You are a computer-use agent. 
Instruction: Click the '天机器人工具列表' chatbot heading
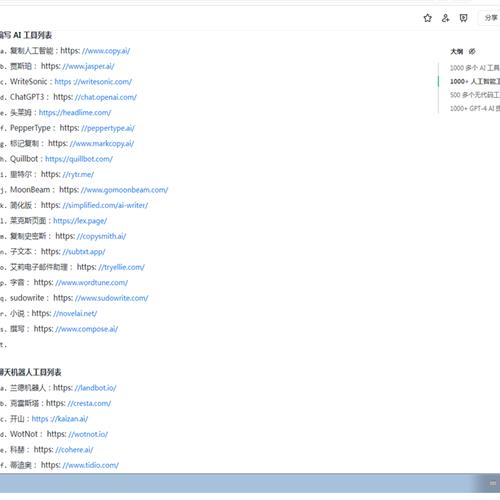(x=32, y=372)
